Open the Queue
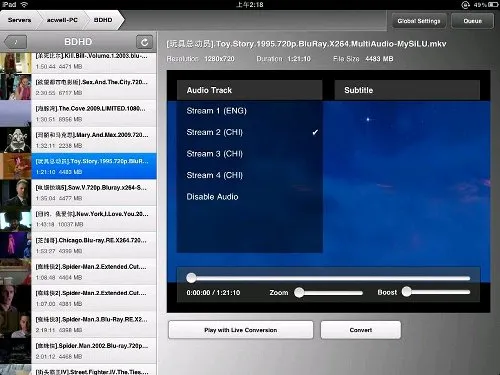 pos(472,21)
